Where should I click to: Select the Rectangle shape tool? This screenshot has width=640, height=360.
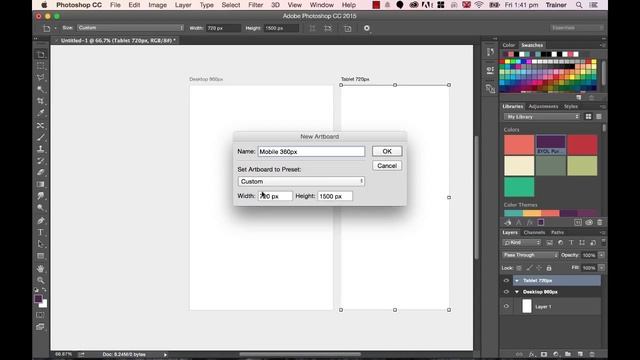pos(40,256)
